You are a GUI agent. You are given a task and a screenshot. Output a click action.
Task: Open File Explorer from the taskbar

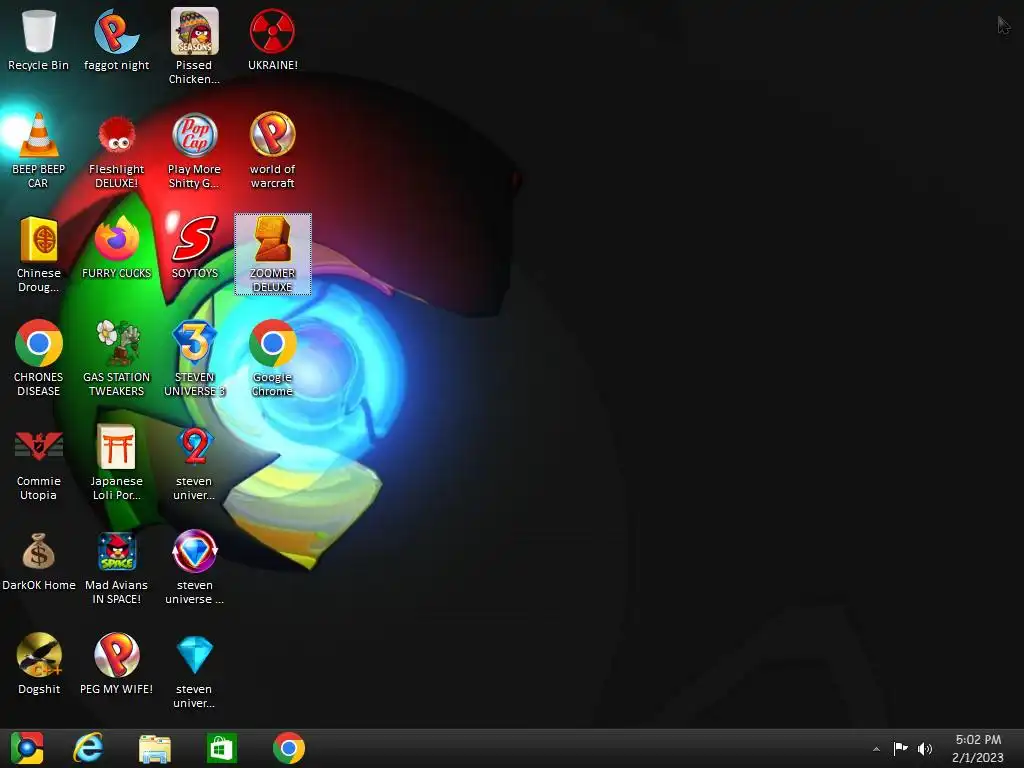pos(155,748)
